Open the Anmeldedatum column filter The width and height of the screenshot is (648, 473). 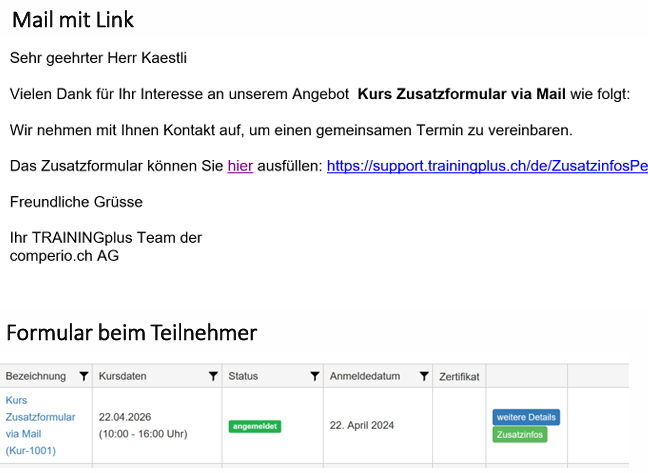[x=424, y=376]
